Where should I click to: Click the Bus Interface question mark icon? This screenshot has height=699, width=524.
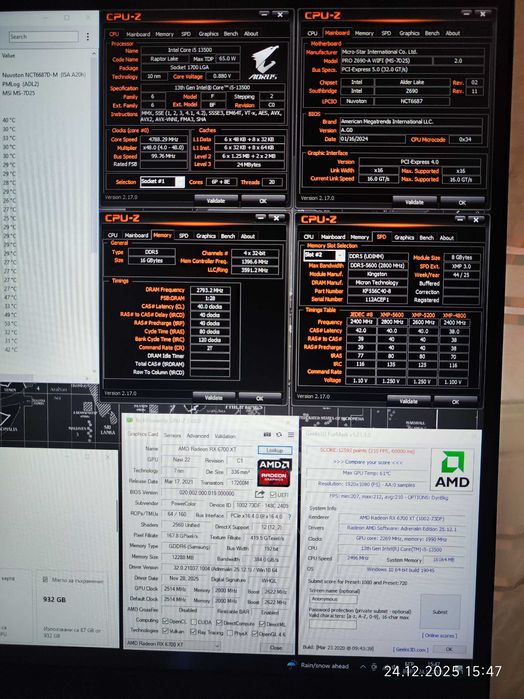(289, 516)
